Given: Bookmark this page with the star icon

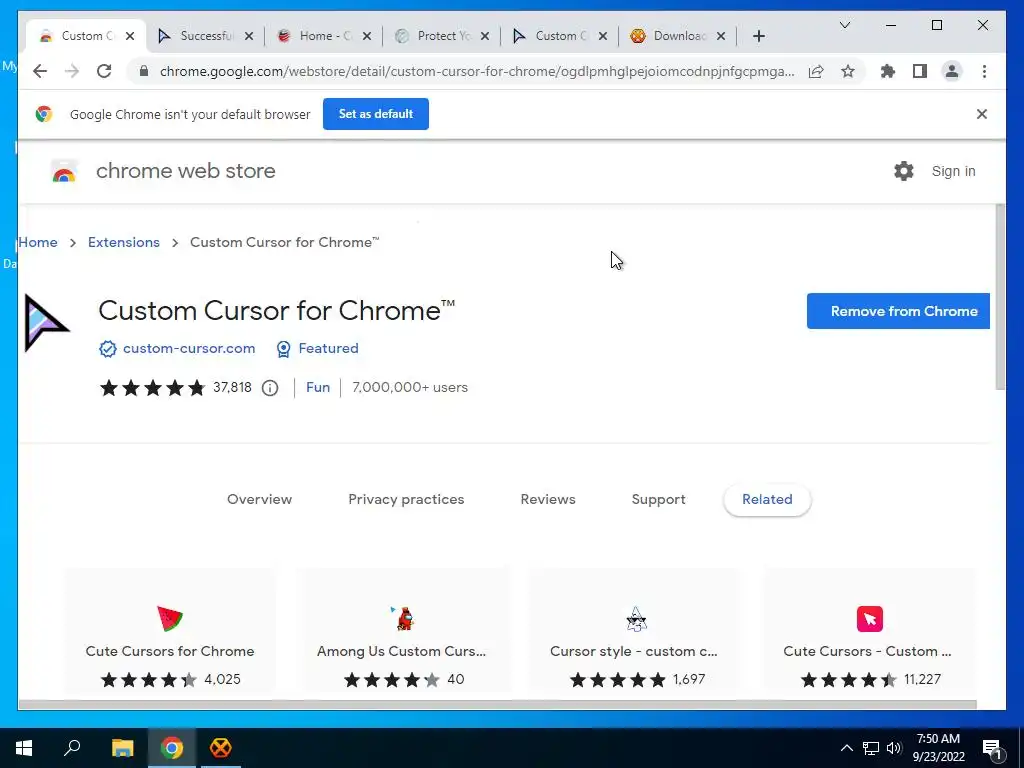Looking at the screenshot, I should [x=848, y=71].
